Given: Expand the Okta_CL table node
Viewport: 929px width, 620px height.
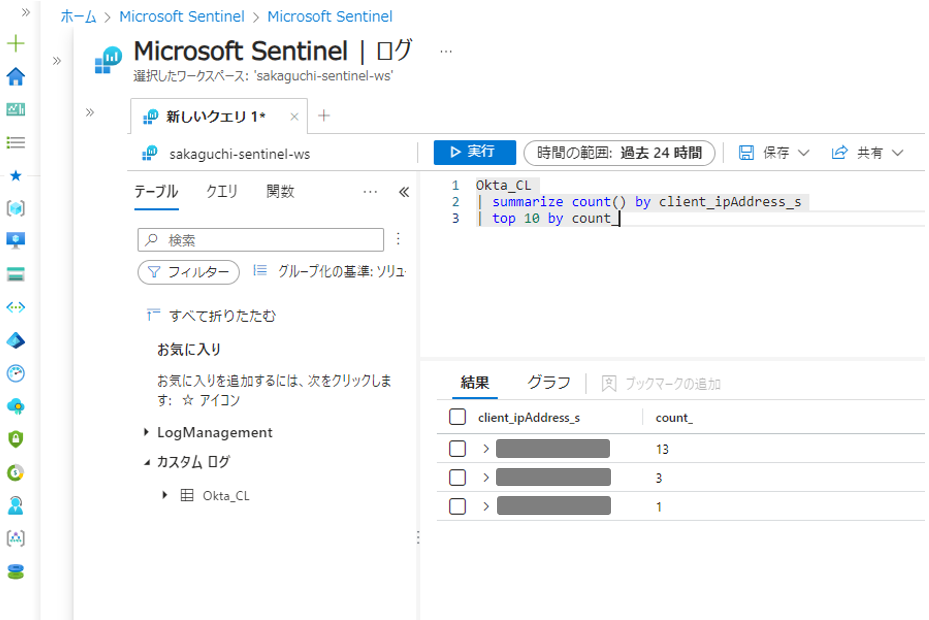Looking at the screenshot, I should (165, 495).
